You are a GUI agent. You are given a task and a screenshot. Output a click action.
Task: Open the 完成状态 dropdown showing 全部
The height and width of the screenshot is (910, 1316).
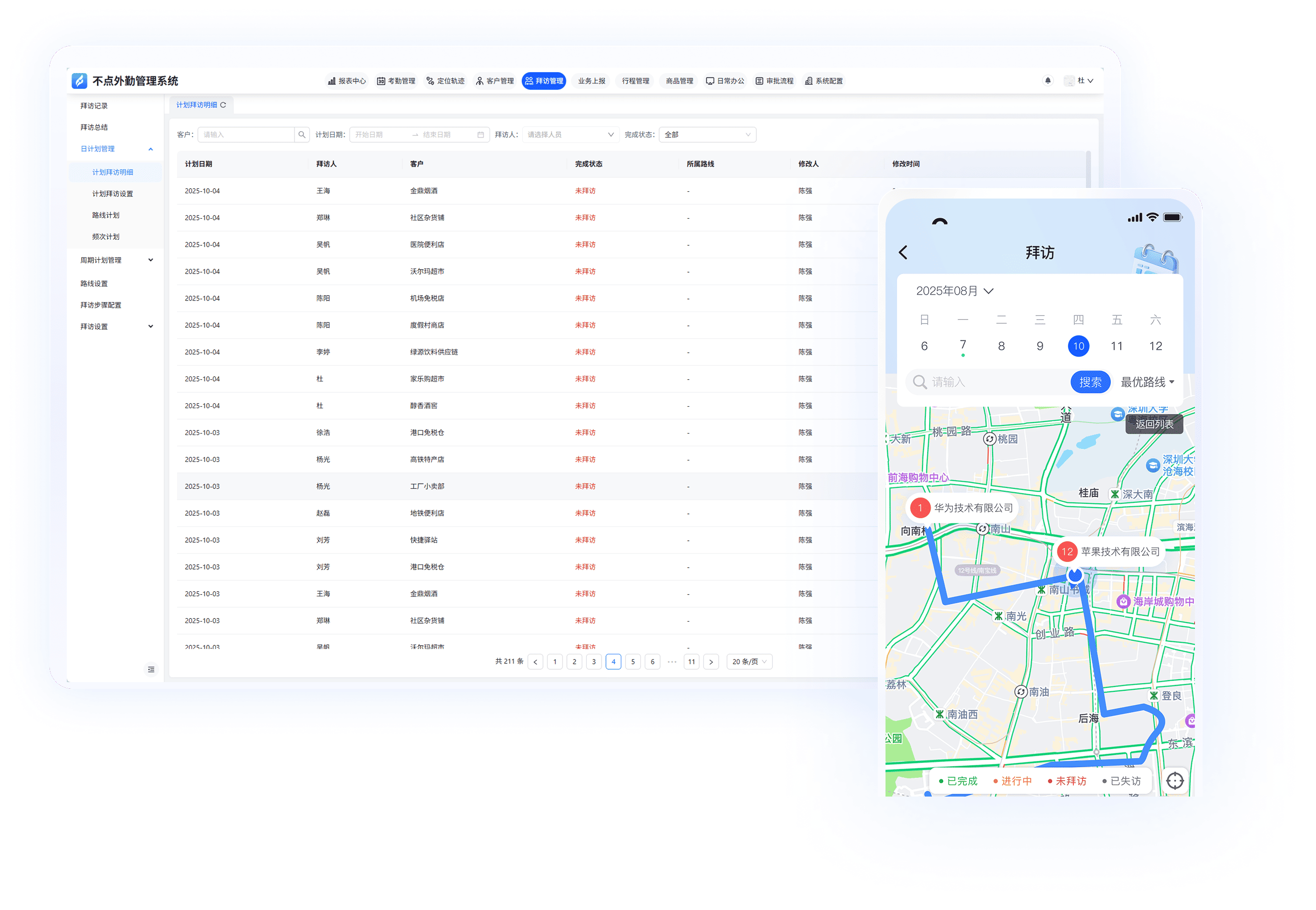click(707, 135)
